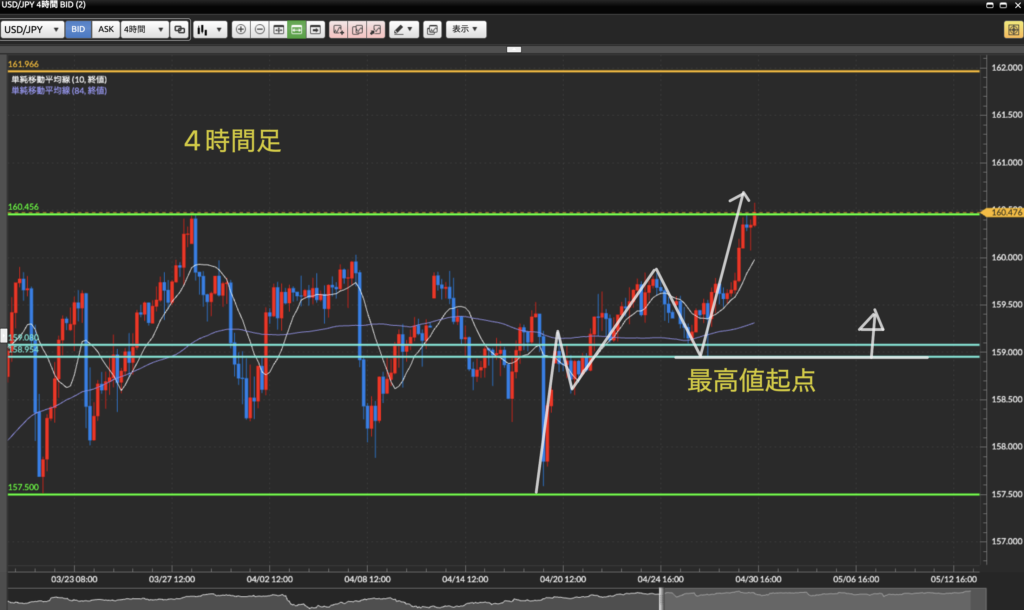Open the pencil drawing tools dropdown
This screenshot has width=1024, height=610.
pos(404,30)
